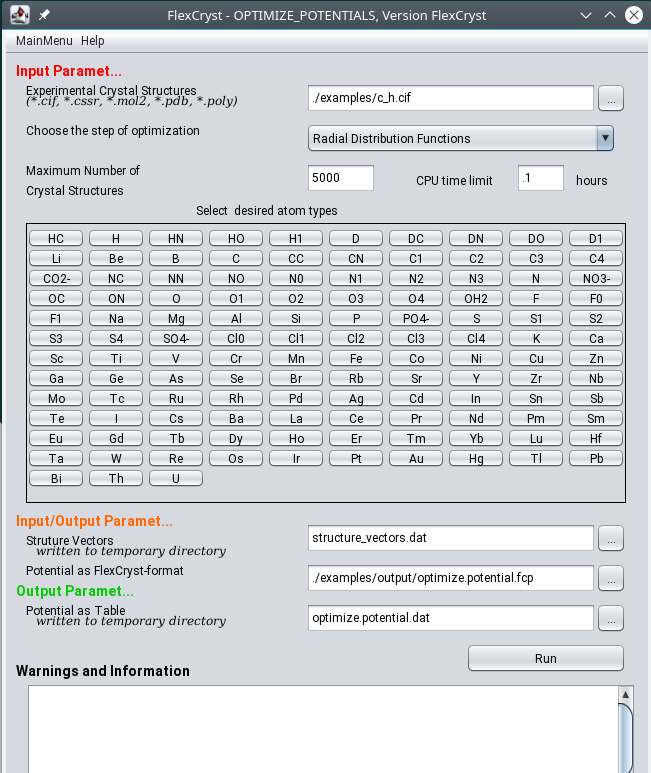Toggle the H atom type
This screenshot has height=773, width=651.
pos(116,239)
